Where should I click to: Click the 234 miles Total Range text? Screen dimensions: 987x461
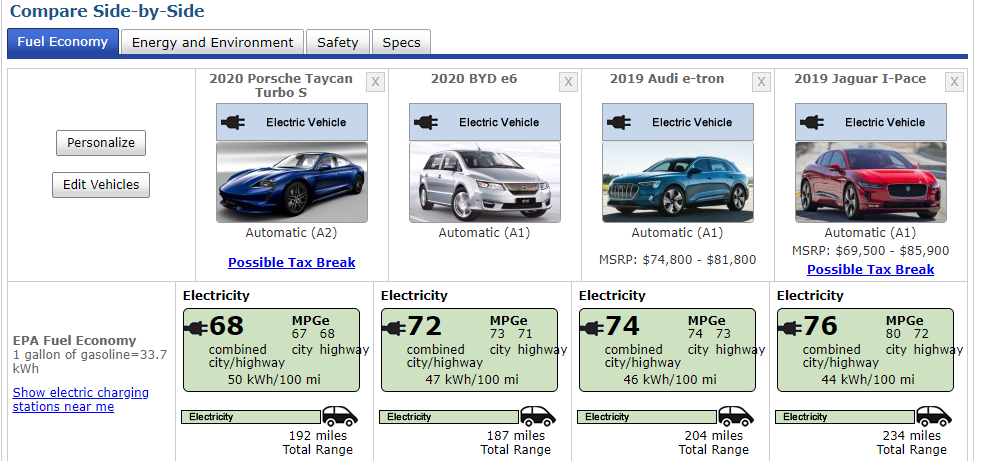coord(912,443)
